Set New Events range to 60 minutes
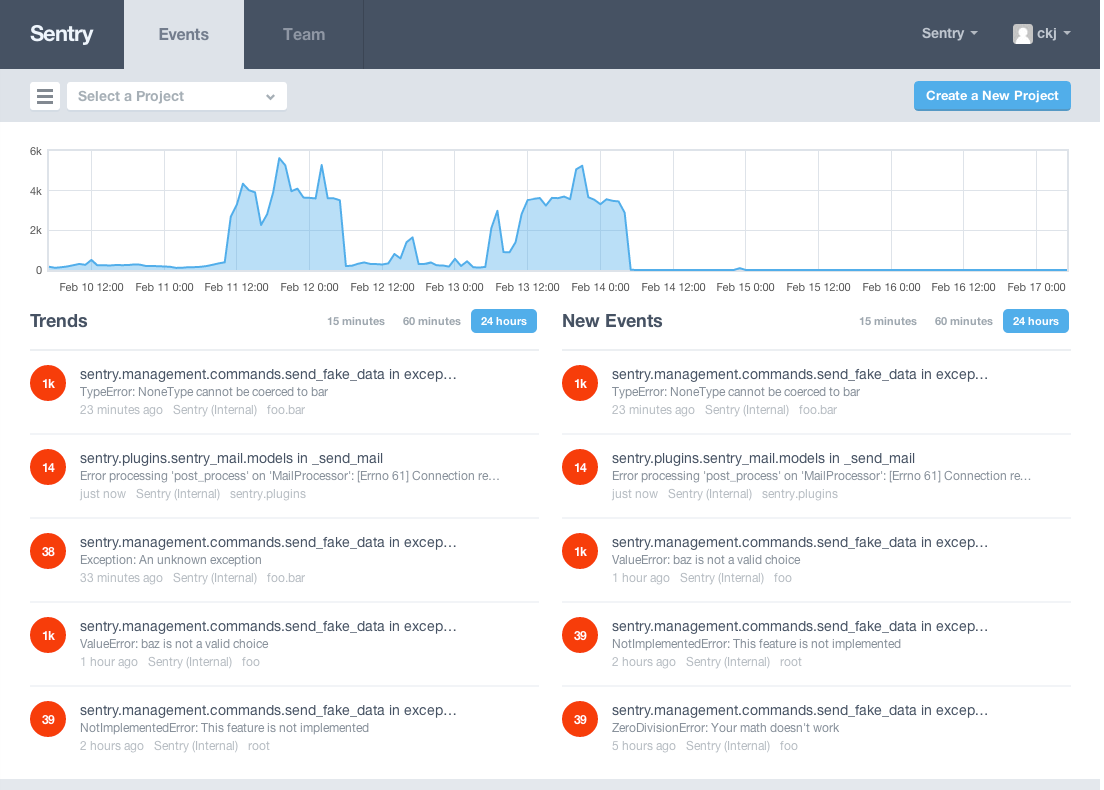This screenshot has width=1104, height=790. click(x=963, y=321)
